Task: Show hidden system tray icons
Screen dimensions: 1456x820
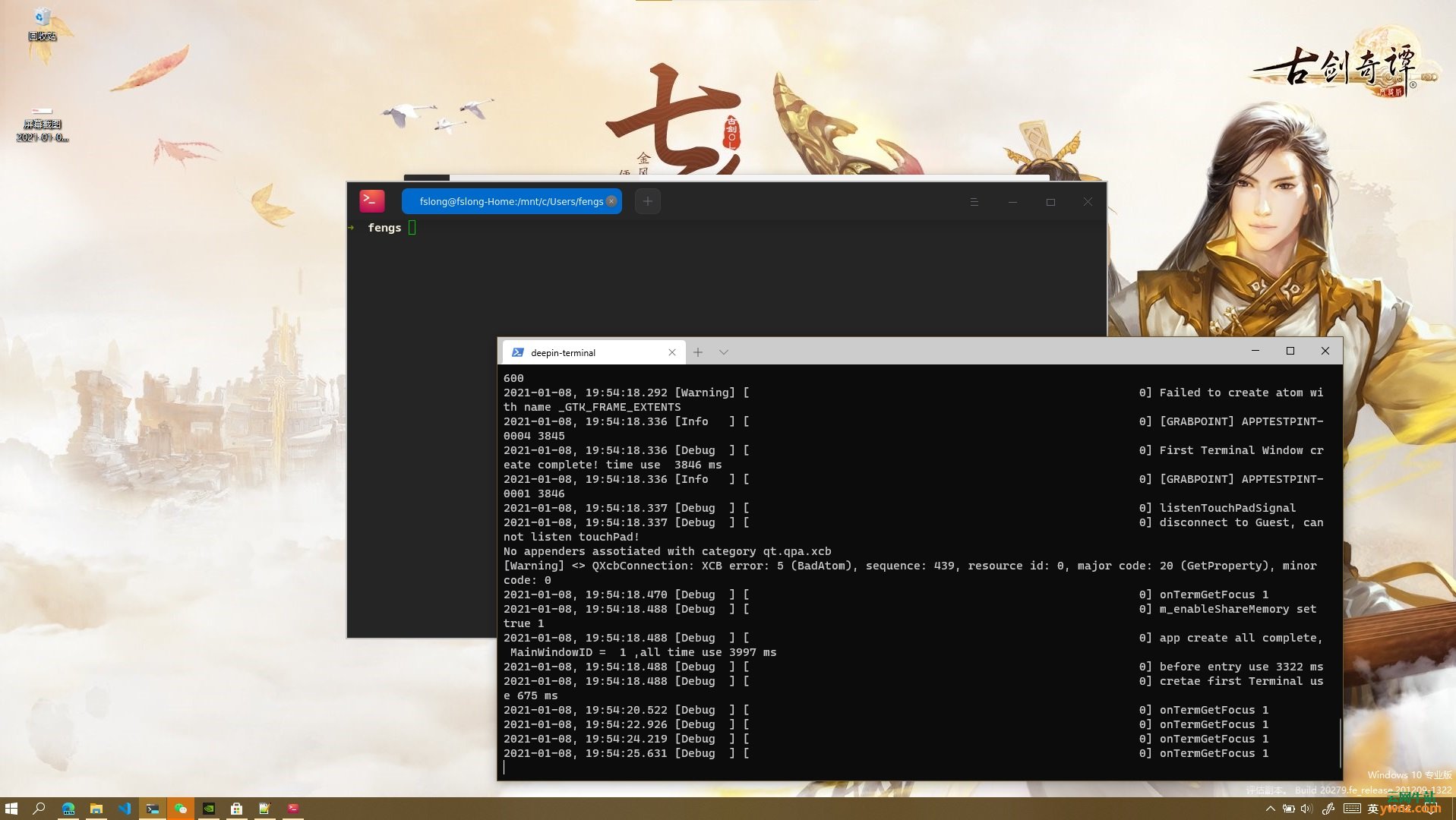Action: point(1270,809)
